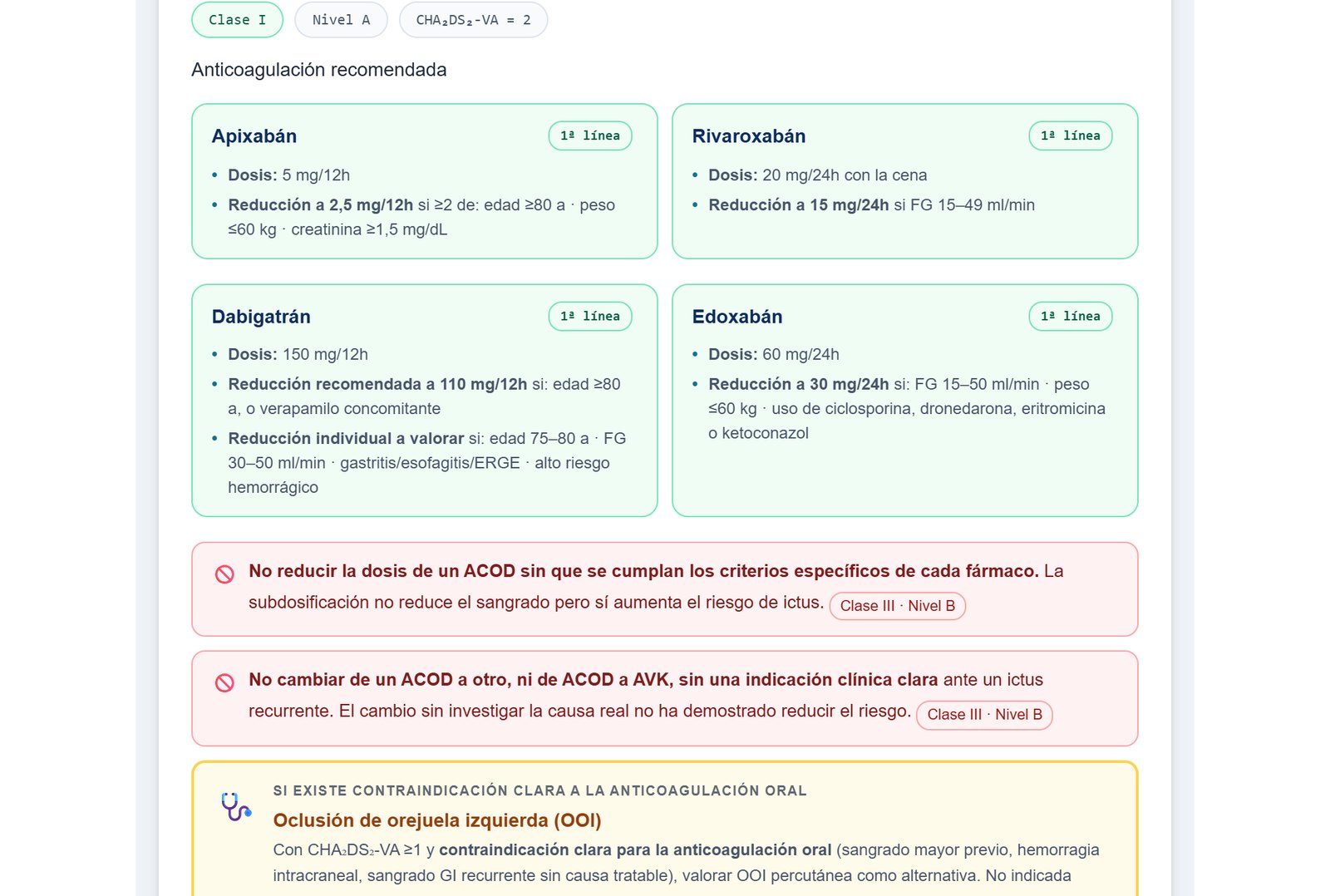
Task: Click "contraindicación clara para la anticoagulación oral" bold text
Action: point(635,850)
